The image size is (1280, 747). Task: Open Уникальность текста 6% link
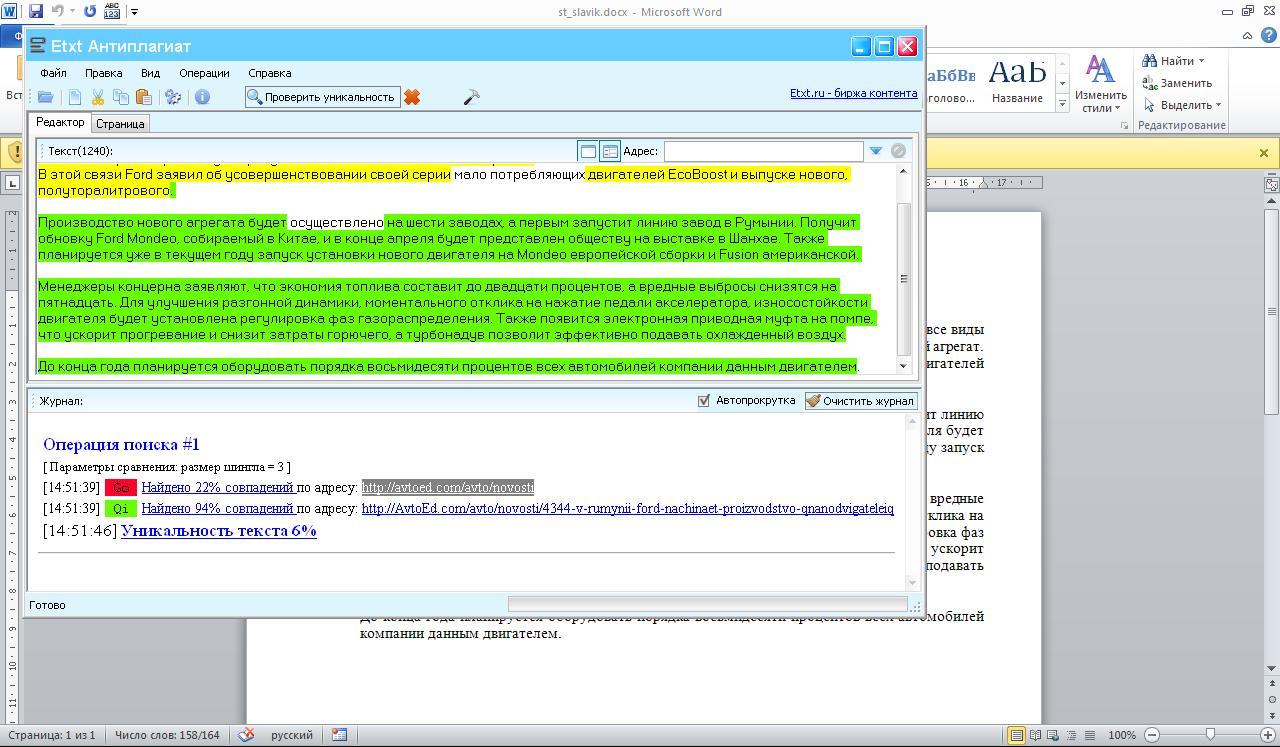point(219,531)
